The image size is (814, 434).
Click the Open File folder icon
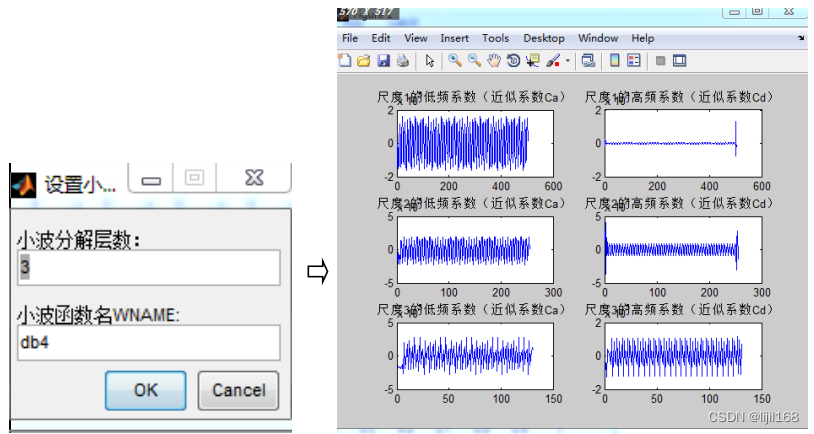coord(364,61)
